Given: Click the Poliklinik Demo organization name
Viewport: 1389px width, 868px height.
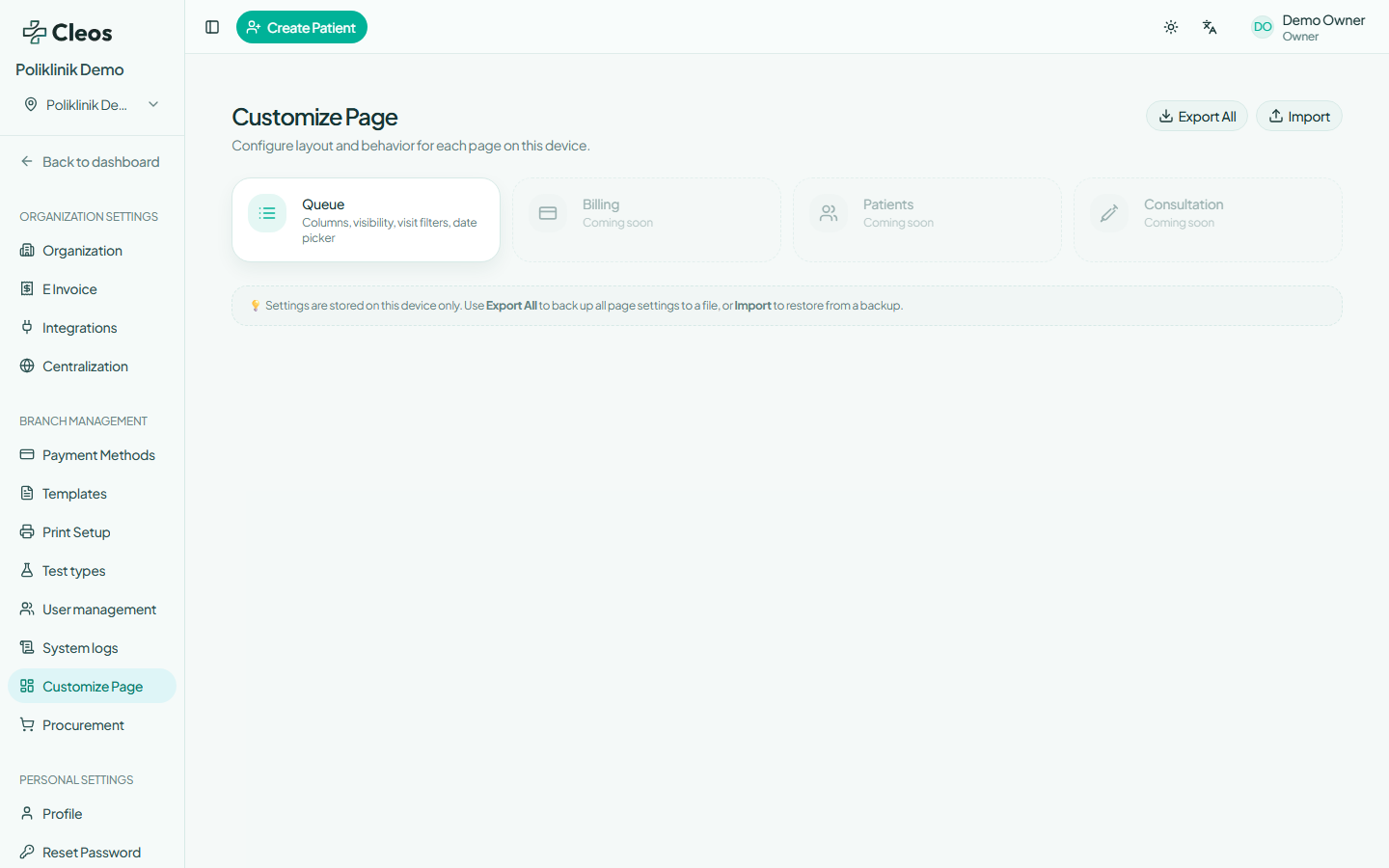Looking at the screenshot, I should pyautogui.click(x=69, y=69).
